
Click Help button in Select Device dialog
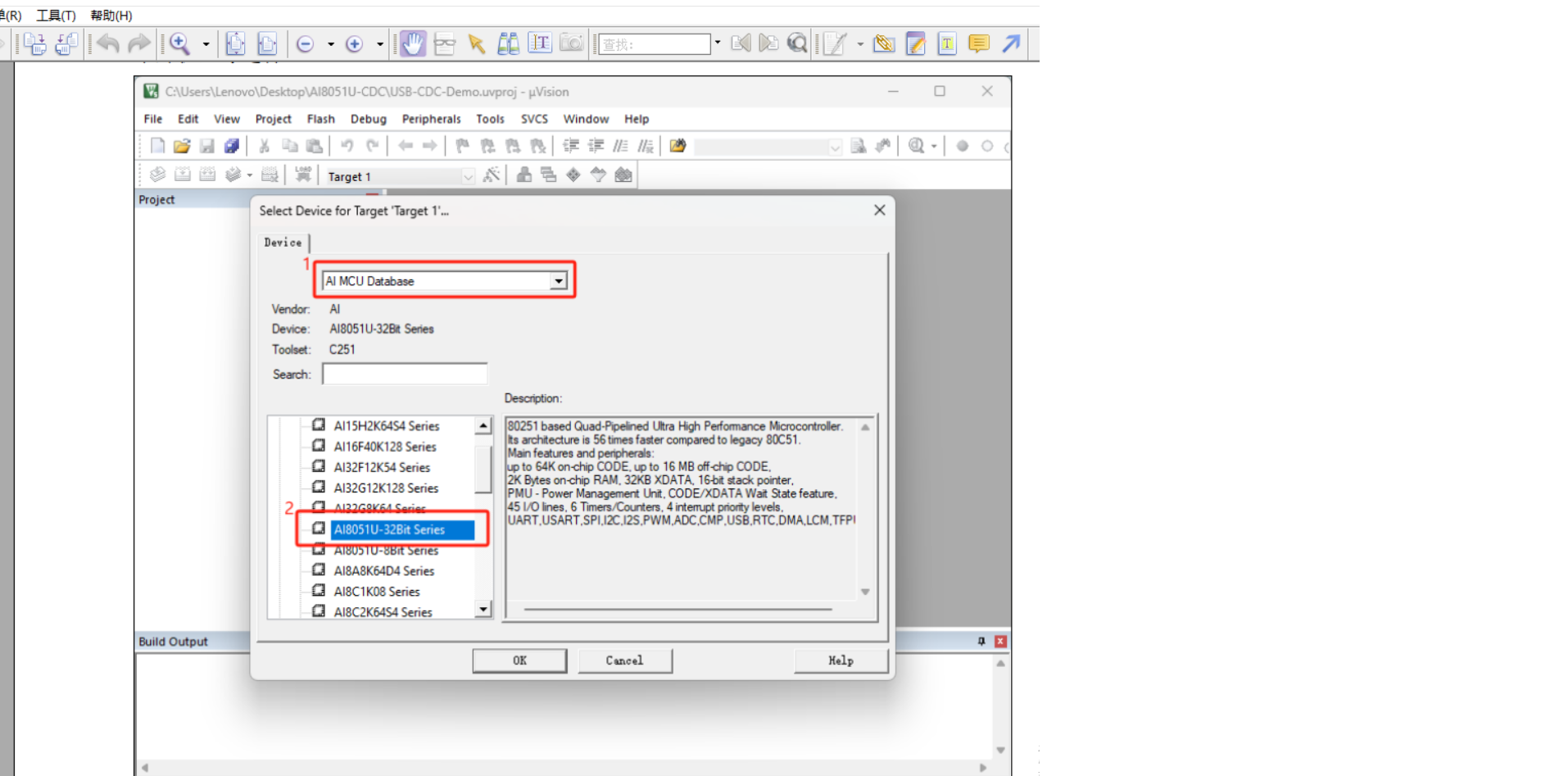pos(841,660)
